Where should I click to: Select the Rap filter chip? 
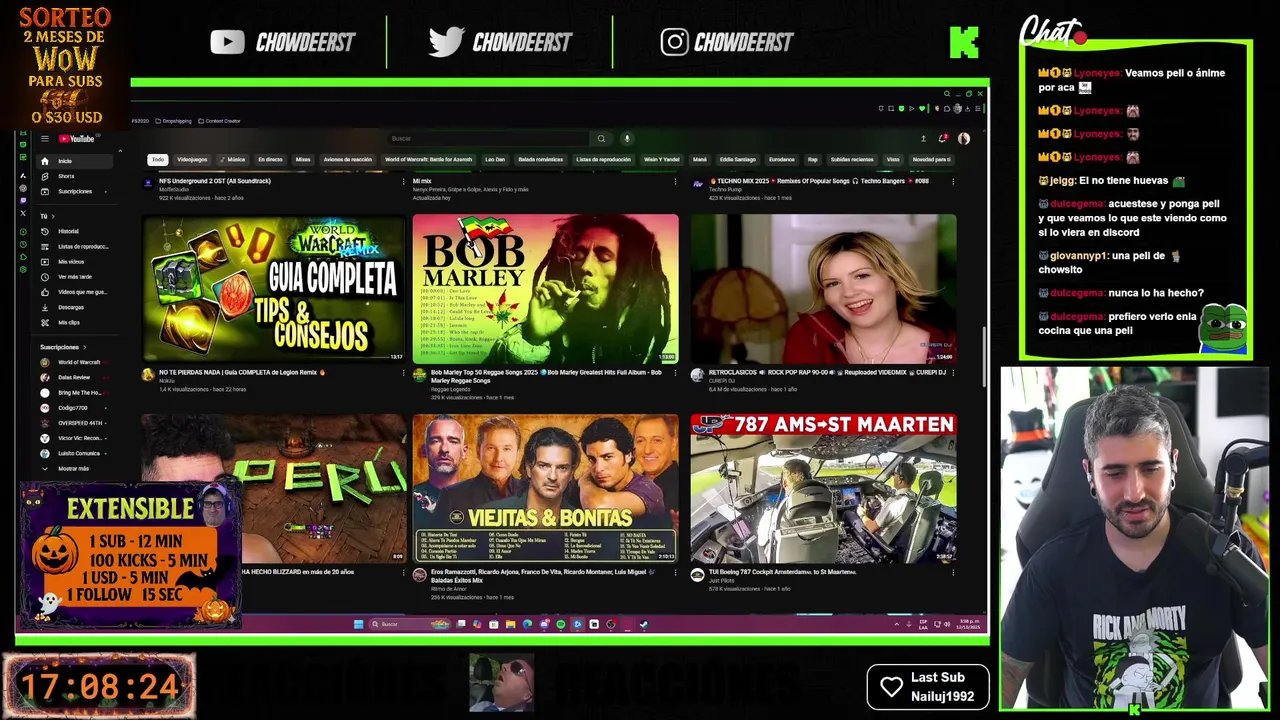pyautogui.click(x=813, y=159)
